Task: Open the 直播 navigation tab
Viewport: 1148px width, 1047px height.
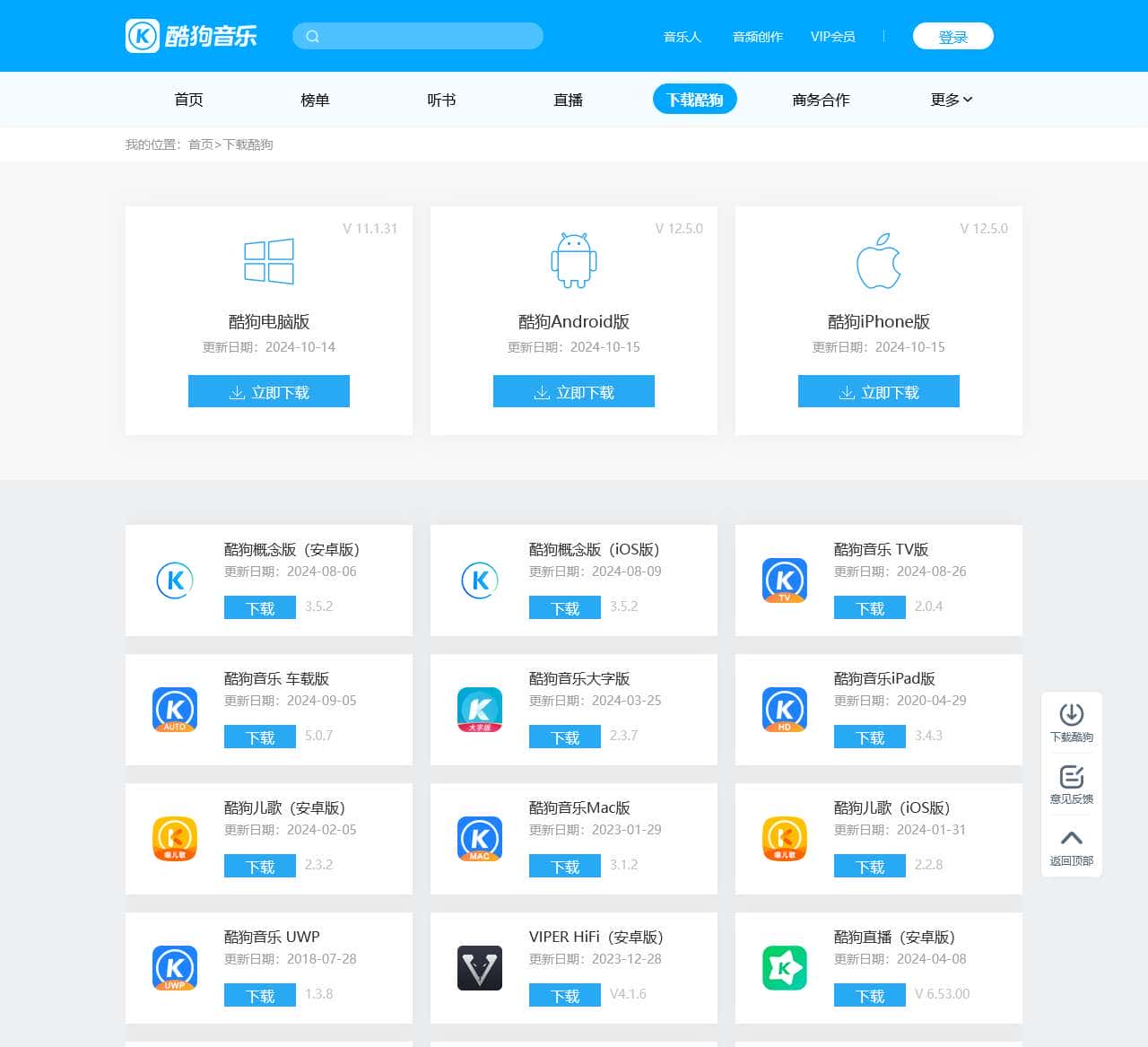Action: tap(568, 100)
